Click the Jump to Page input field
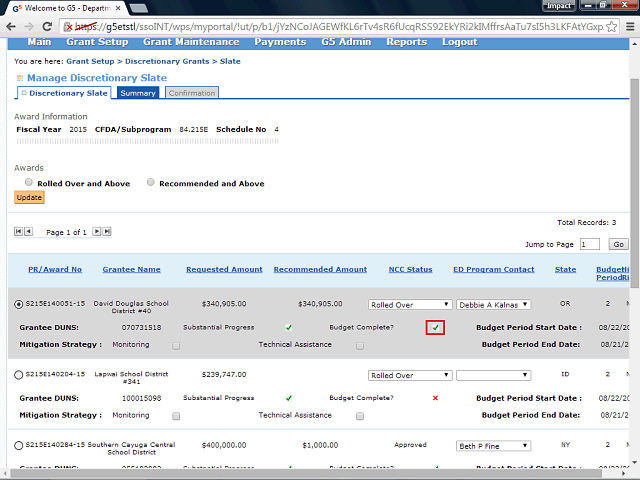The height and width of the screenshot is (480, 640). pyautogui.click(x=590, y=244)
